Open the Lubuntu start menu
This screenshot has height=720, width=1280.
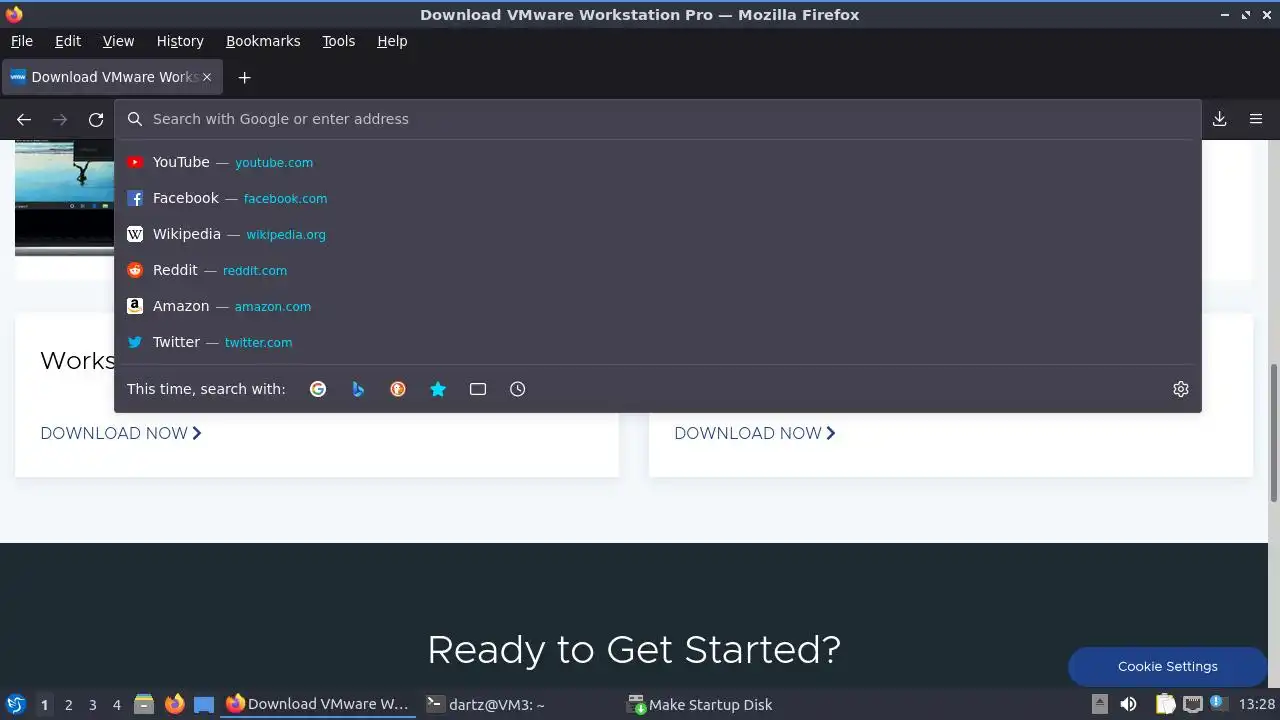coord(15,704)
